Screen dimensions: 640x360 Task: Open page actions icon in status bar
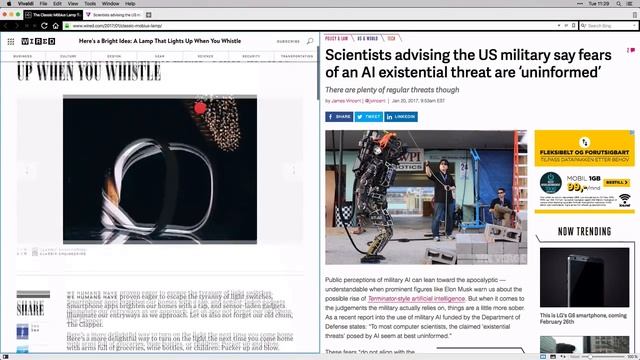(x=563, y=357)
